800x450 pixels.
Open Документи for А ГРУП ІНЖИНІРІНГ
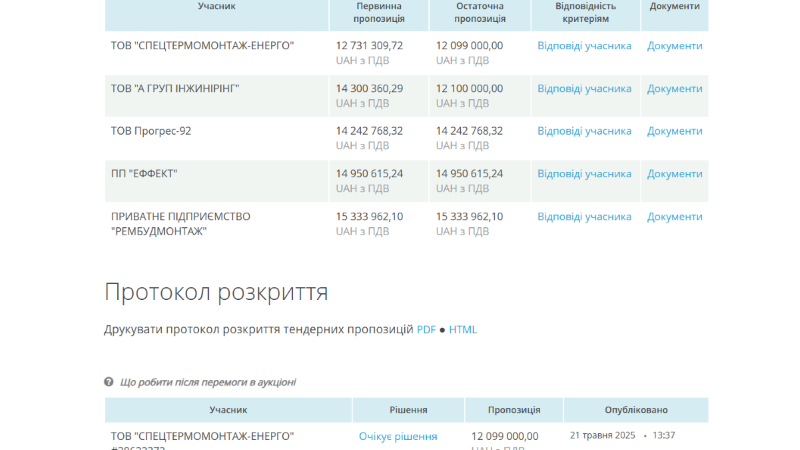pyautogui.click(x=674, y=88)
